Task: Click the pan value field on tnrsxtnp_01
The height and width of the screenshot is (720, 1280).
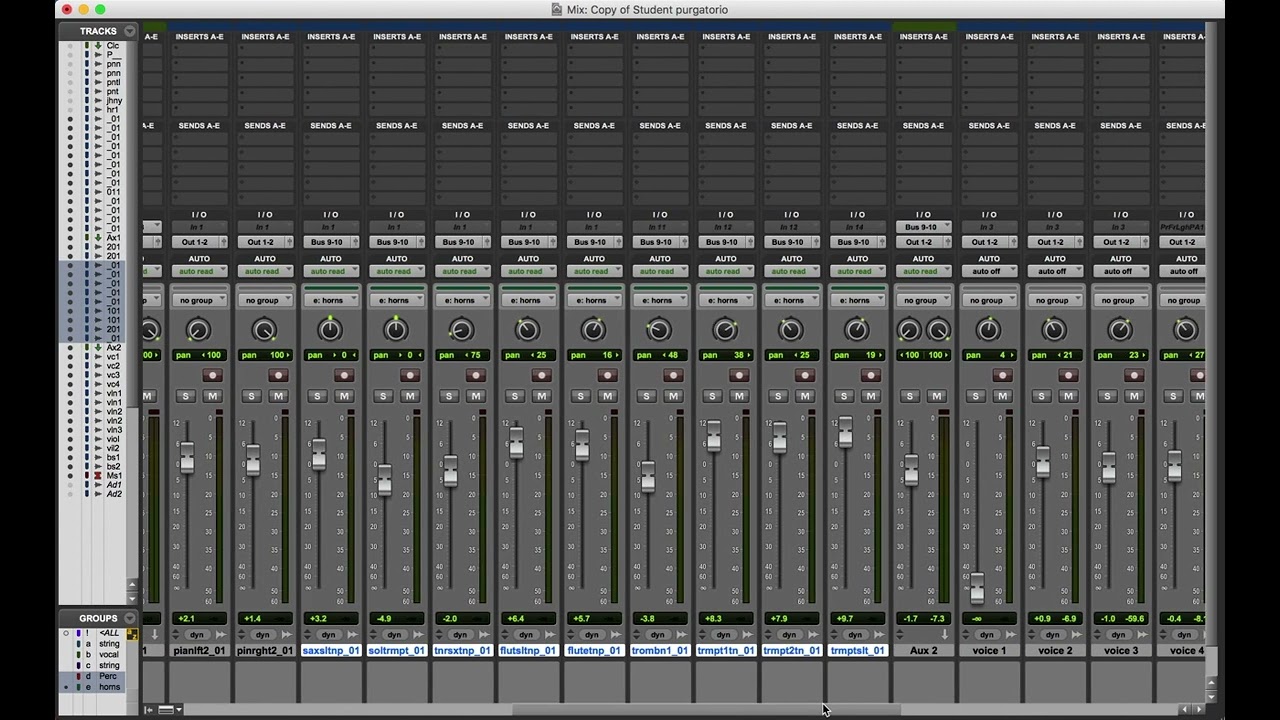Action: (462, 355)
